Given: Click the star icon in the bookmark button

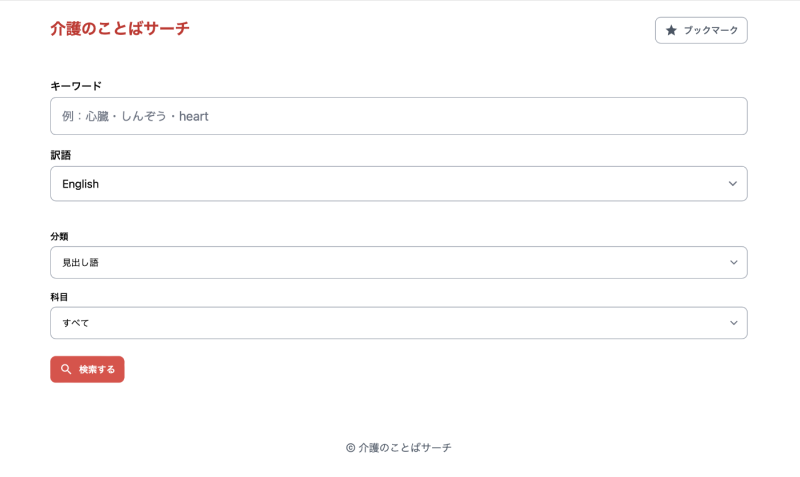Looking at the screenshot, I should click(x=671, y=31).
